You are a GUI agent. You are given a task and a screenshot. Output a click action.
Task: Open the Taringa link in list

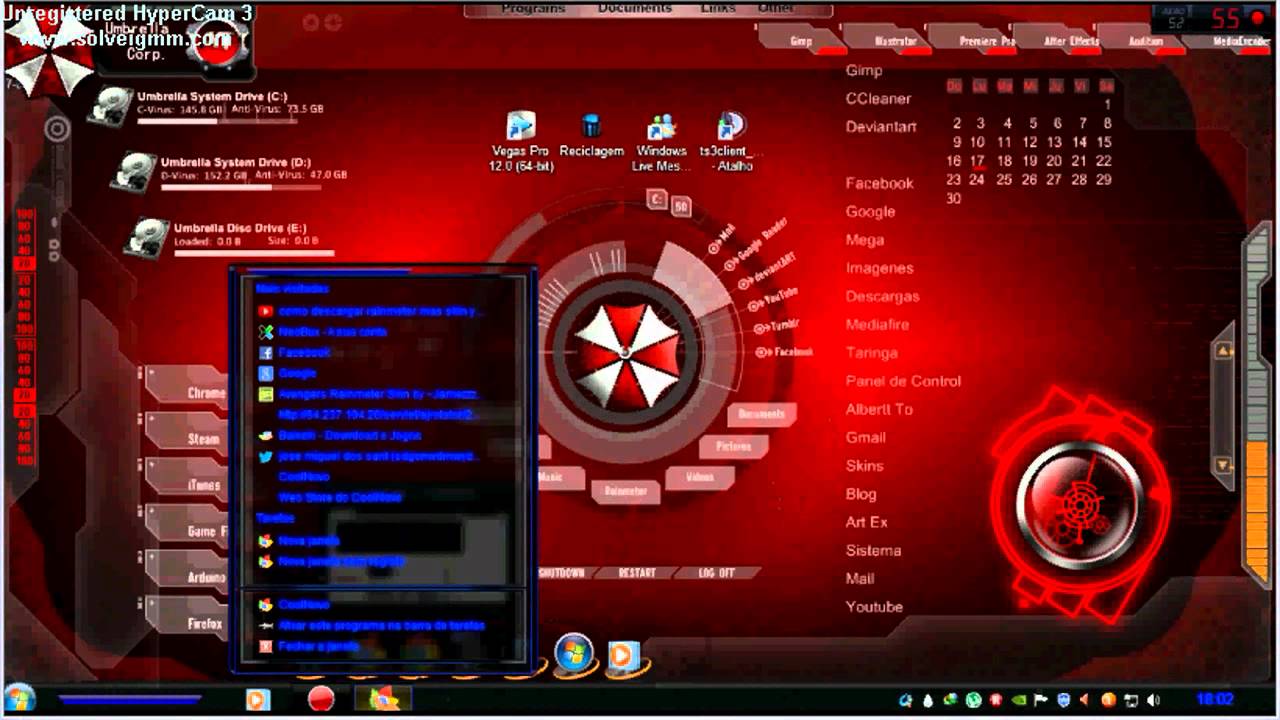871,352
